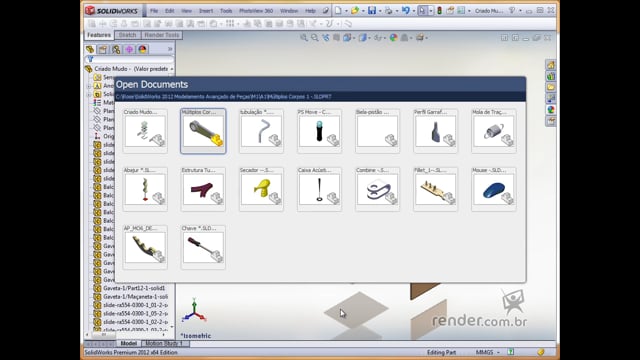Open the dropdown arrow next to Undo
640x360 pixels.
[x=413, y=11]
